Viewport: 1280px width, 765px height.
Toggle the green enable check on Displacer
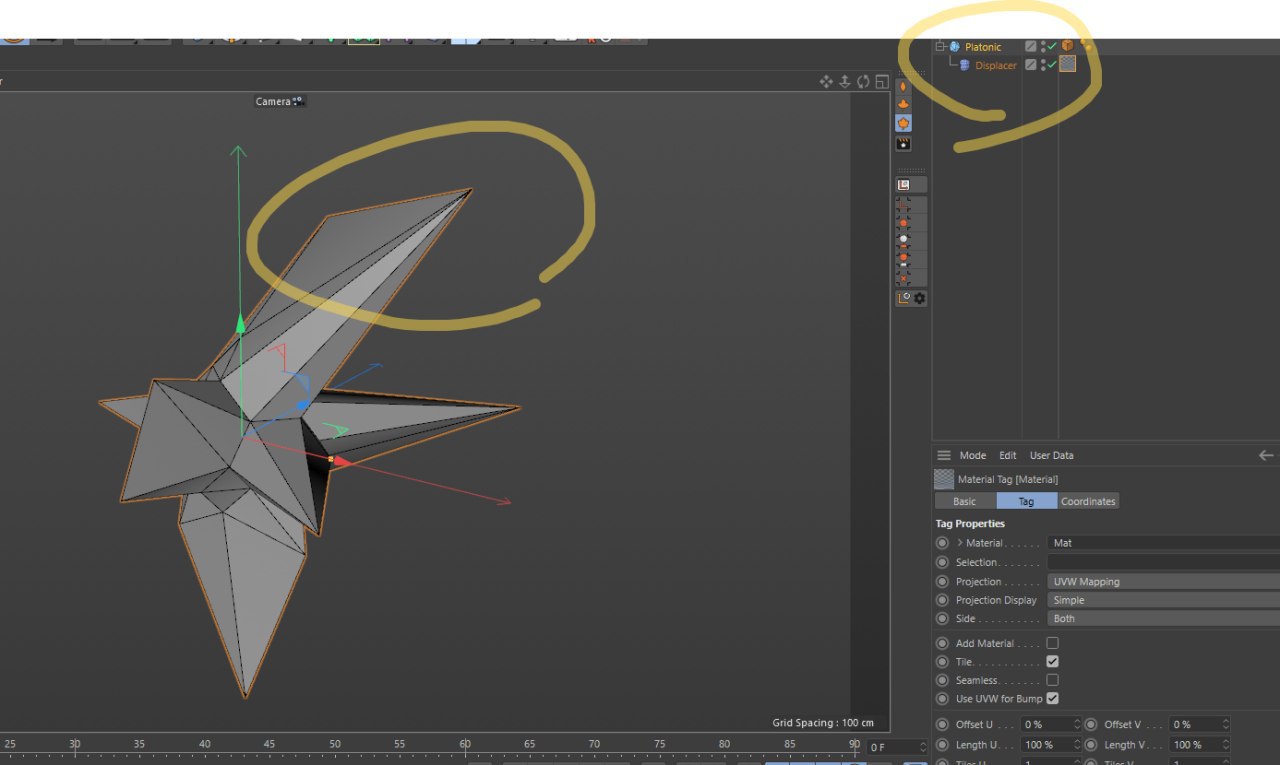[x=1052, y=65]
